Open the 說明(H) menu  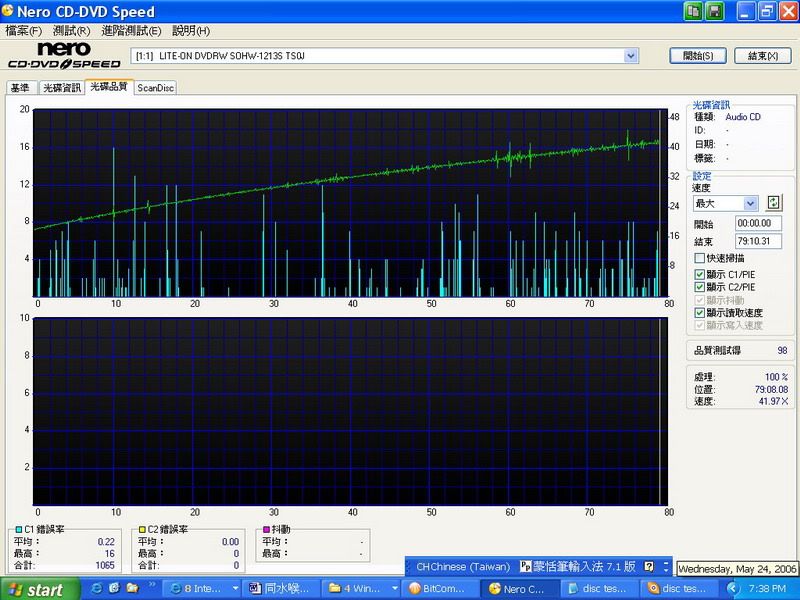click(191, 31)
